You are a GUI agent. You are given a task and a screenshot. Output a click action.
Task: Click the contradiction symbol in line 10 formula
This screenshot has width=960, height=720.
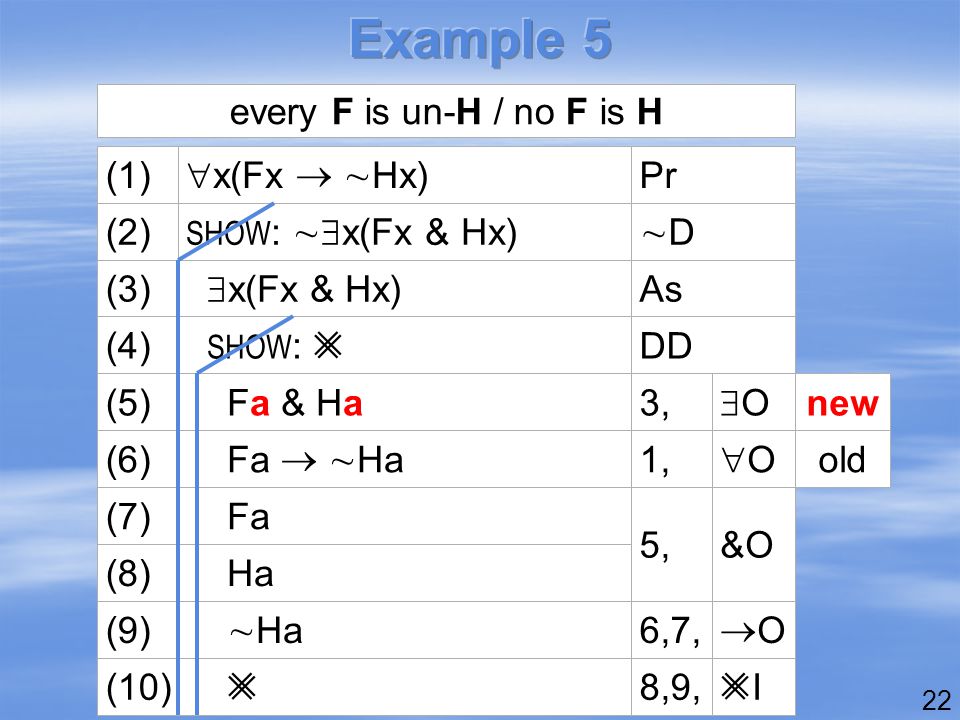(x=242, y=687)
